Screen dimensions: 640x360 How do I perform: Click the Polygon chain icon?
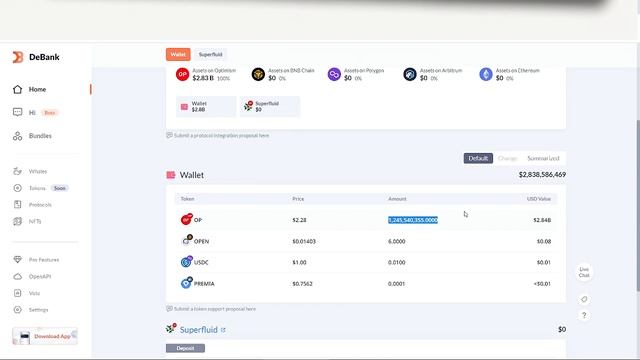coord(334,74)
